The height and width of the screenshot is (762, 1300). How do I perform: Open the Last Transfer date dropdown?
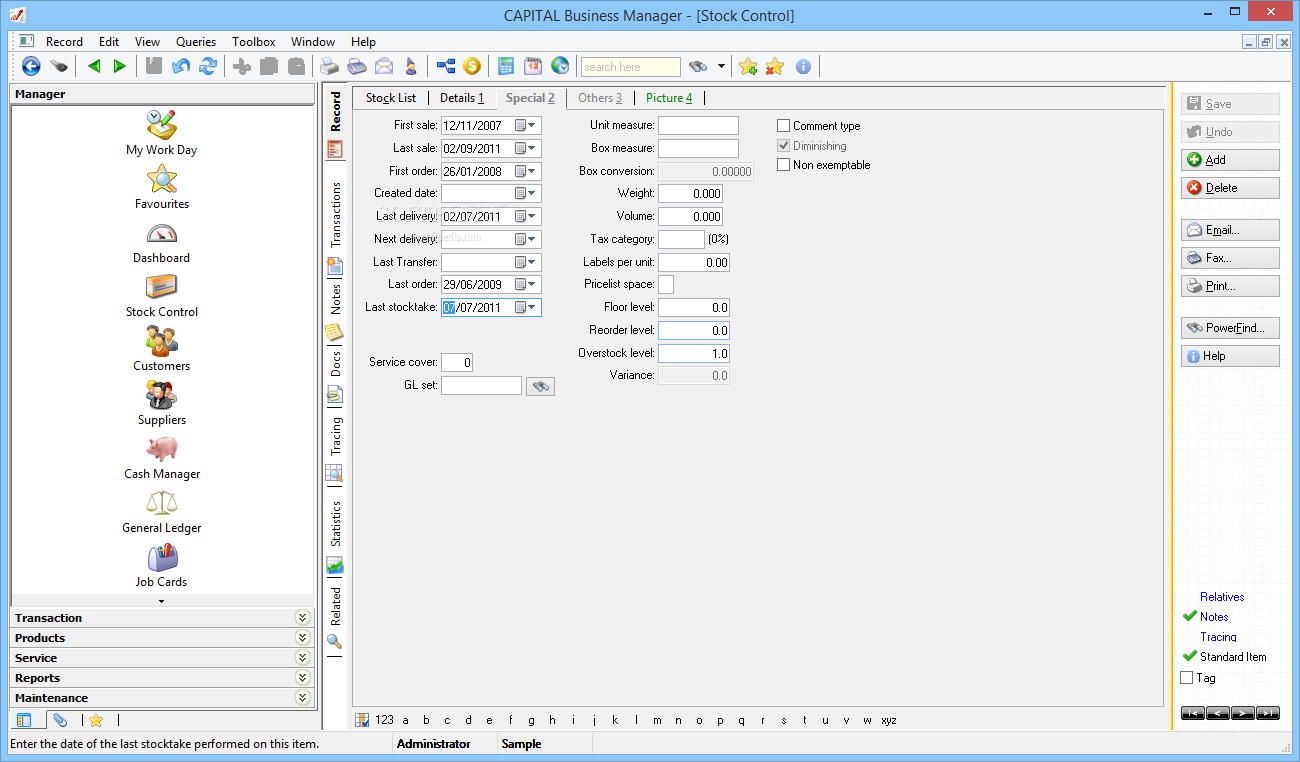pos(533,262)
